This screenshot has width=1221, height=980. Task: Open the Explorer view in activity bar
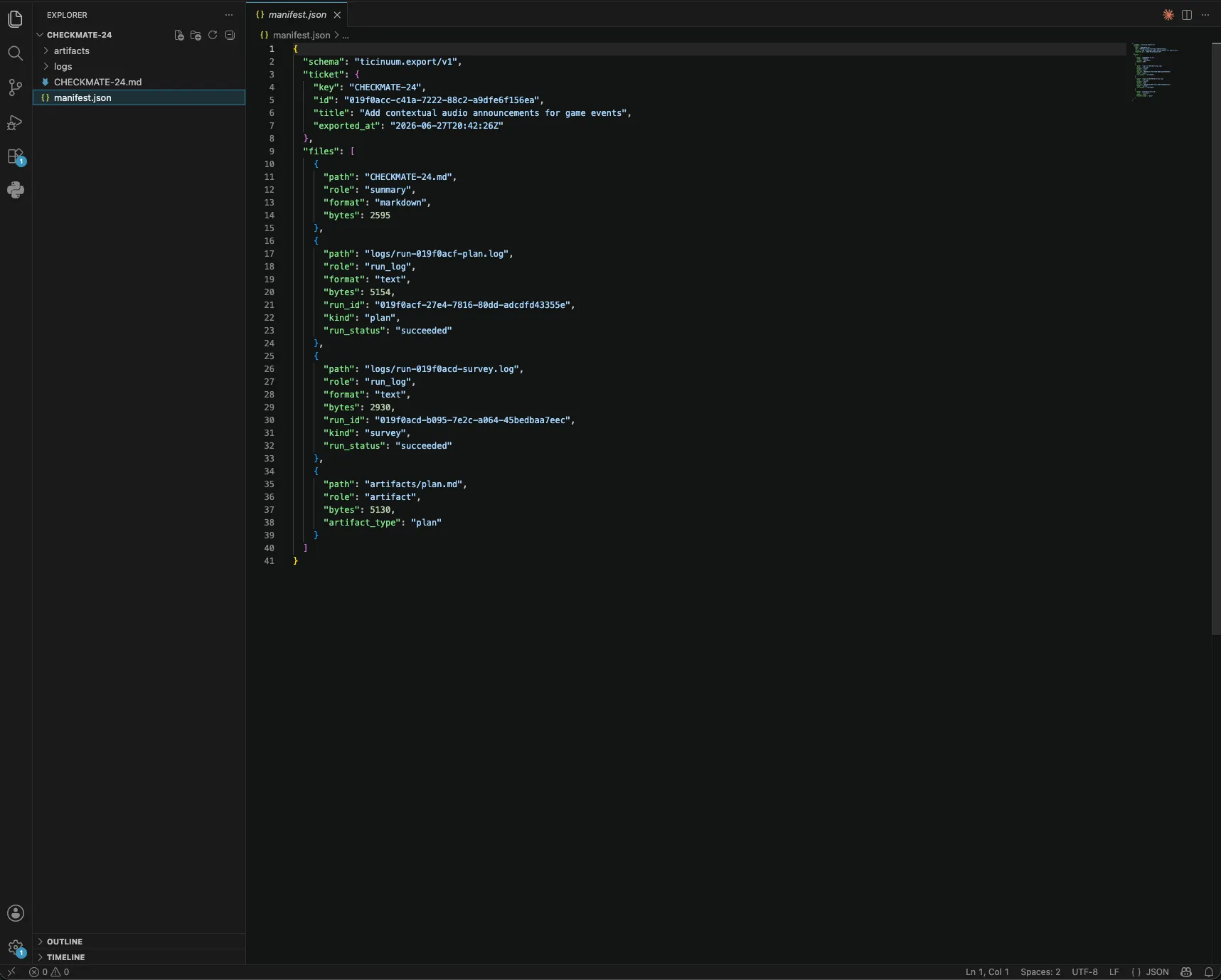click(15, 19)
